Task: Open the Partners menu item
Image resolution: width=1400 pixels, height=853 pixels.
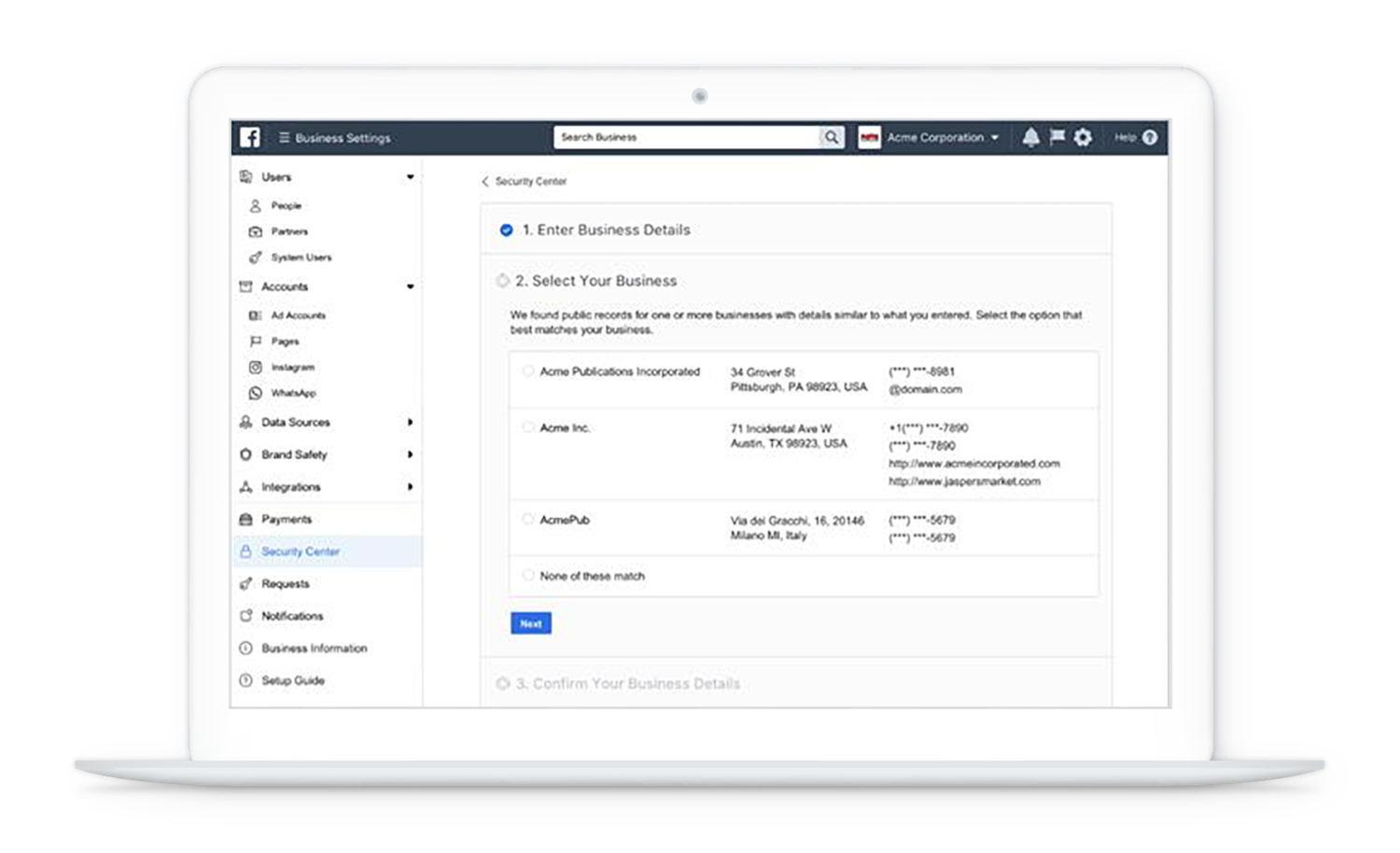Action: tap(289, 231)
